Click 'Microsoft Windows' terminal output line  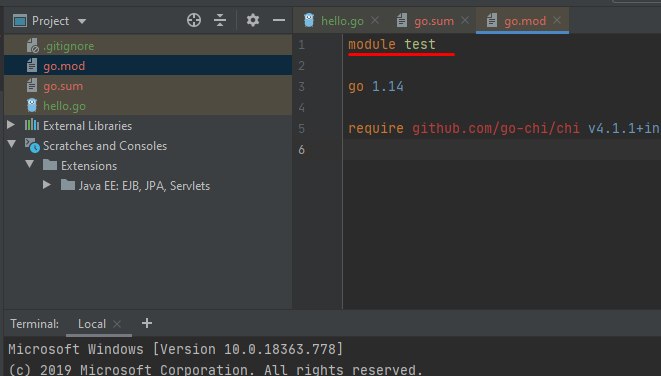tap(176, 349)
